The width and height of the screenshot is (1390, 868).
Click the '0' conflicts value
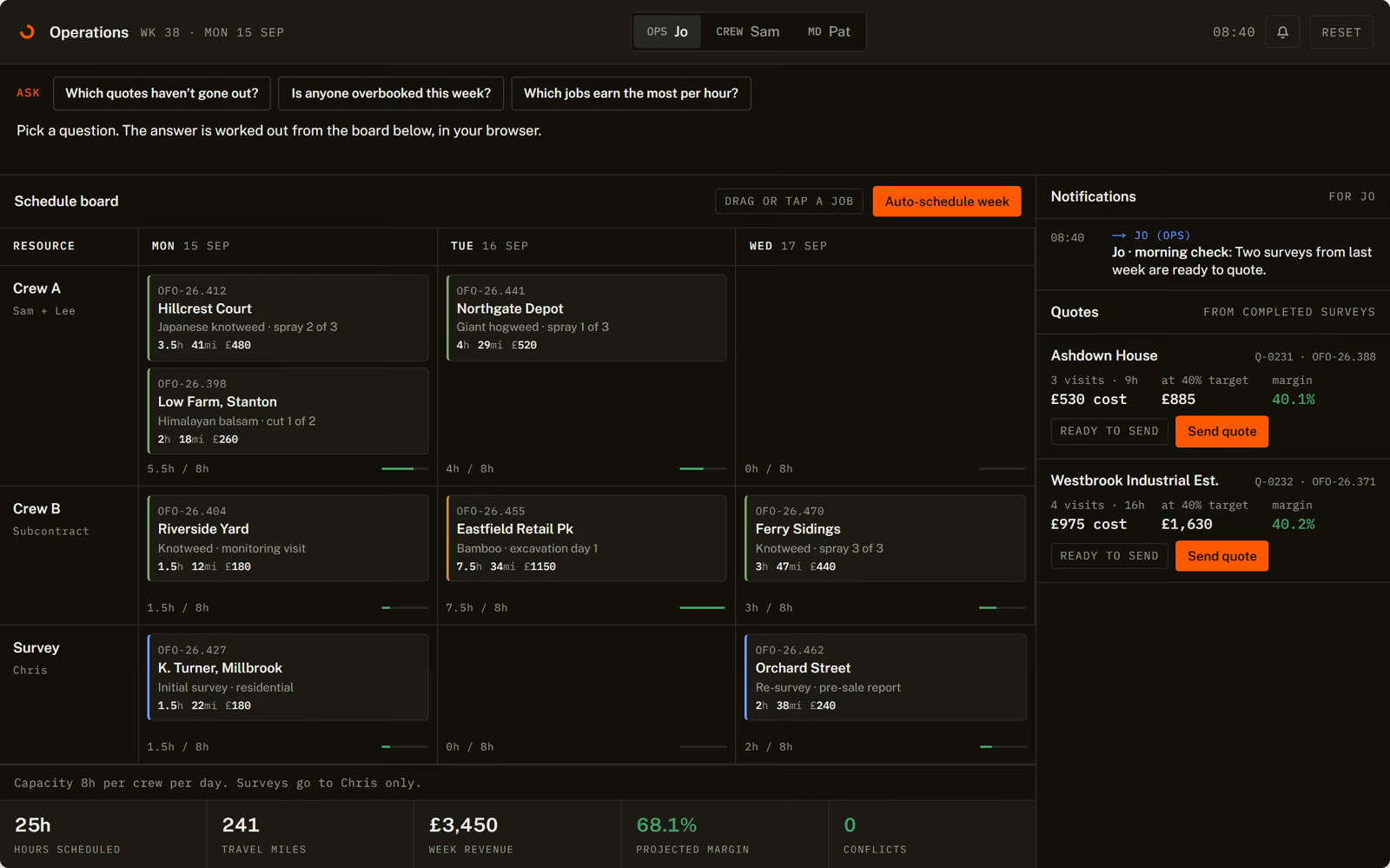(850, 825)
